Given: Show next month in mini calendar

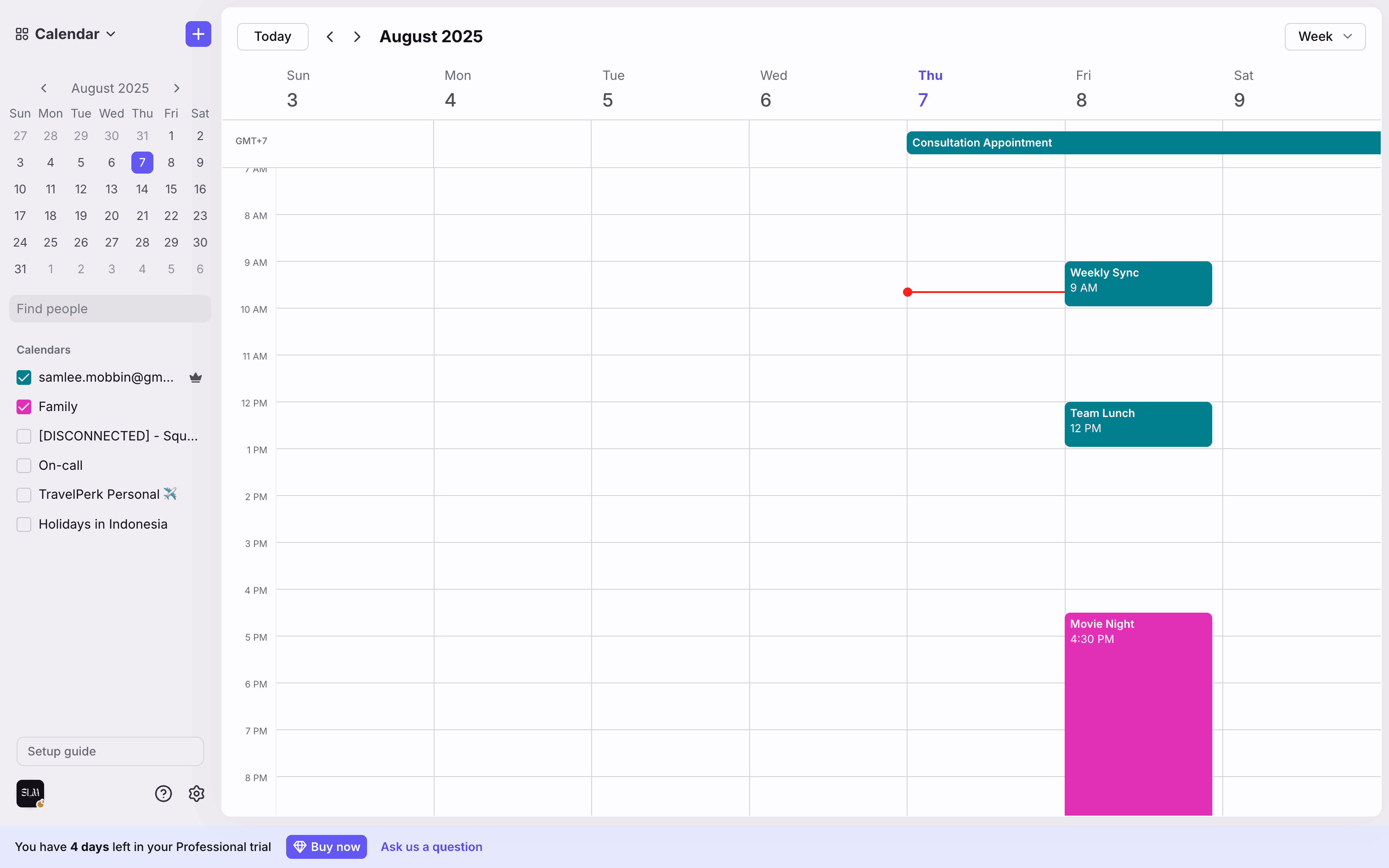Looking at the screenshot, I should click(x=176, y=88).
